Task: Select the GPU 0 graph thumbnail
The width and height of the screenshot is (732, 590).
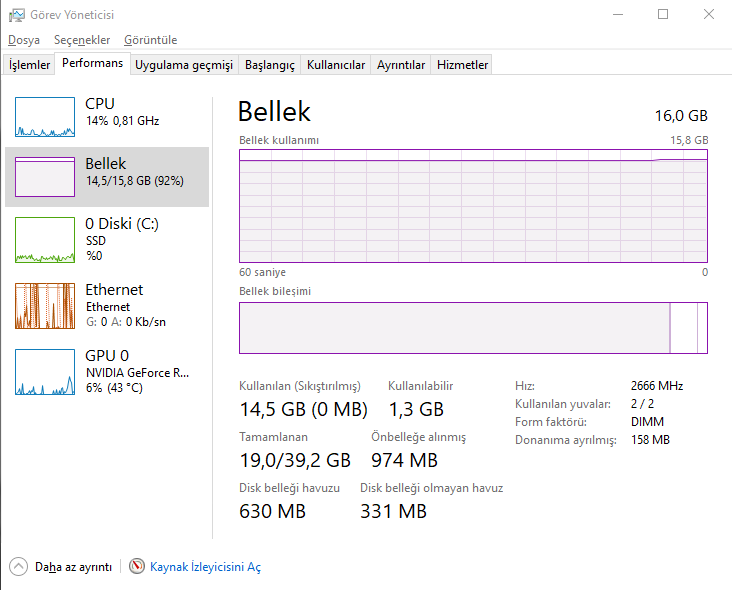Action: (x=45, y=372)
